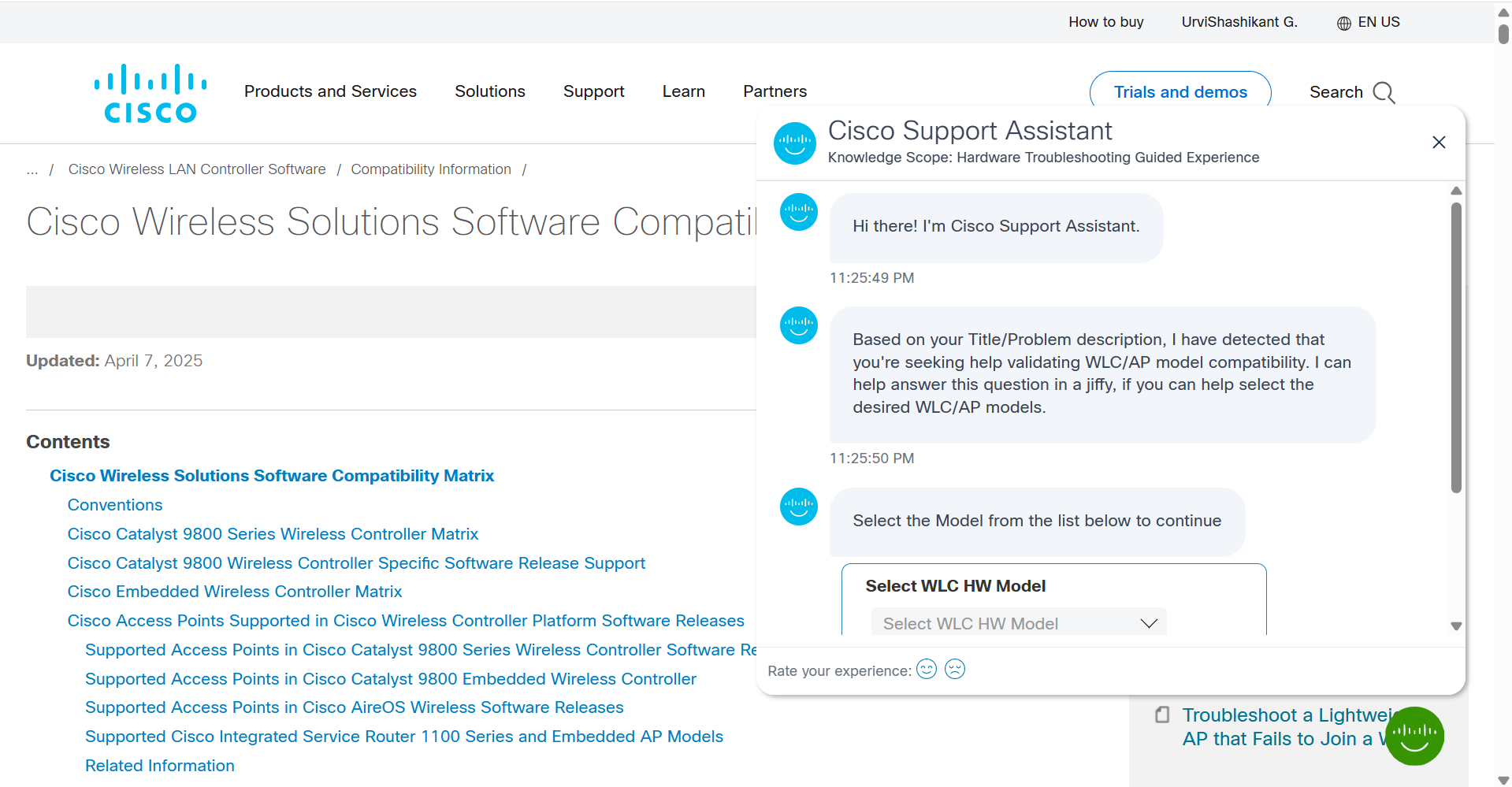Open Cisco Embedded Wireless Controller Matrix link

point(235,592)
